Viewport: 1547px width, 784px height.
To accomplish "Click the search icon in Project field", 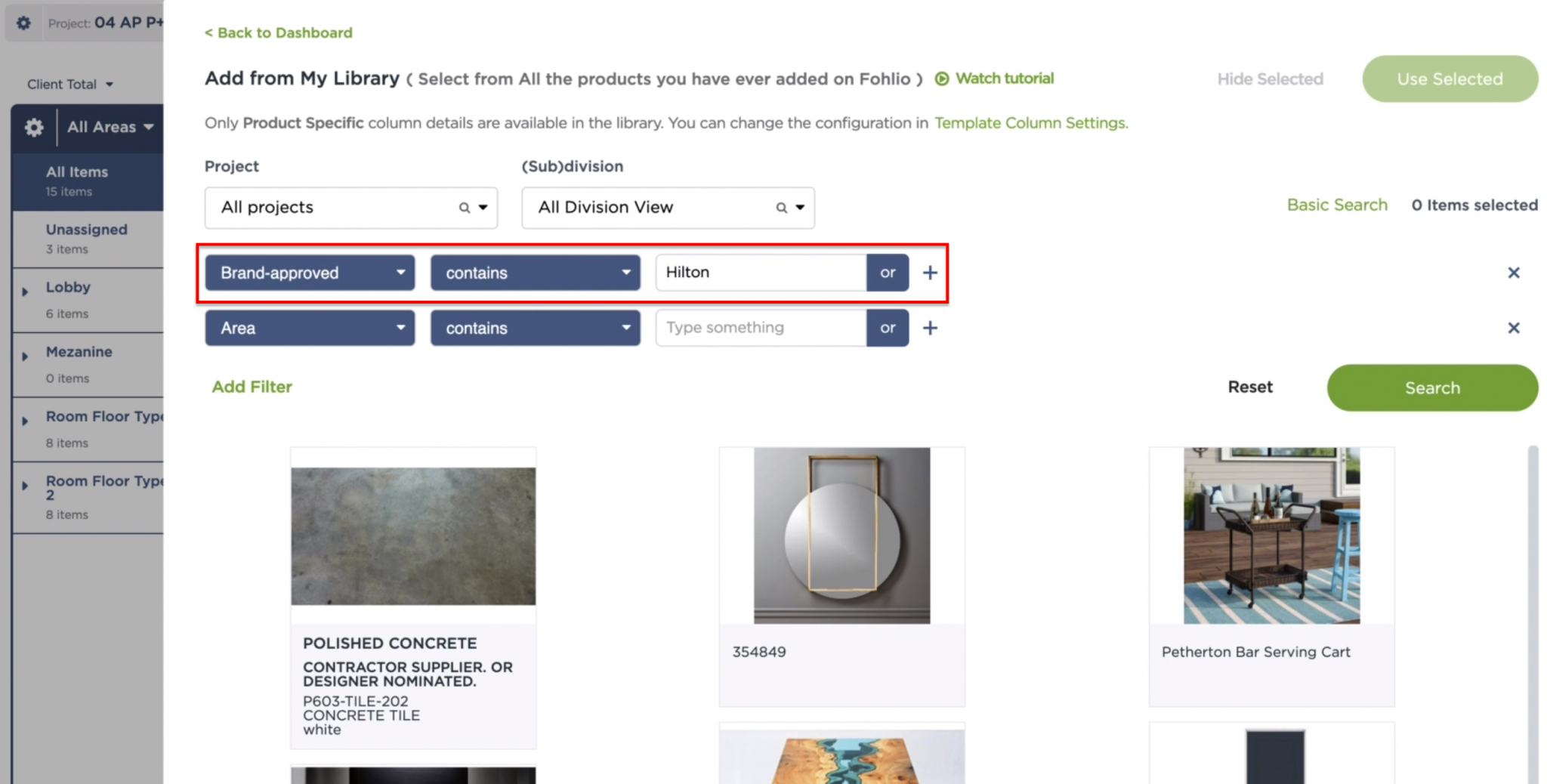I will click(x=465, y=208).
